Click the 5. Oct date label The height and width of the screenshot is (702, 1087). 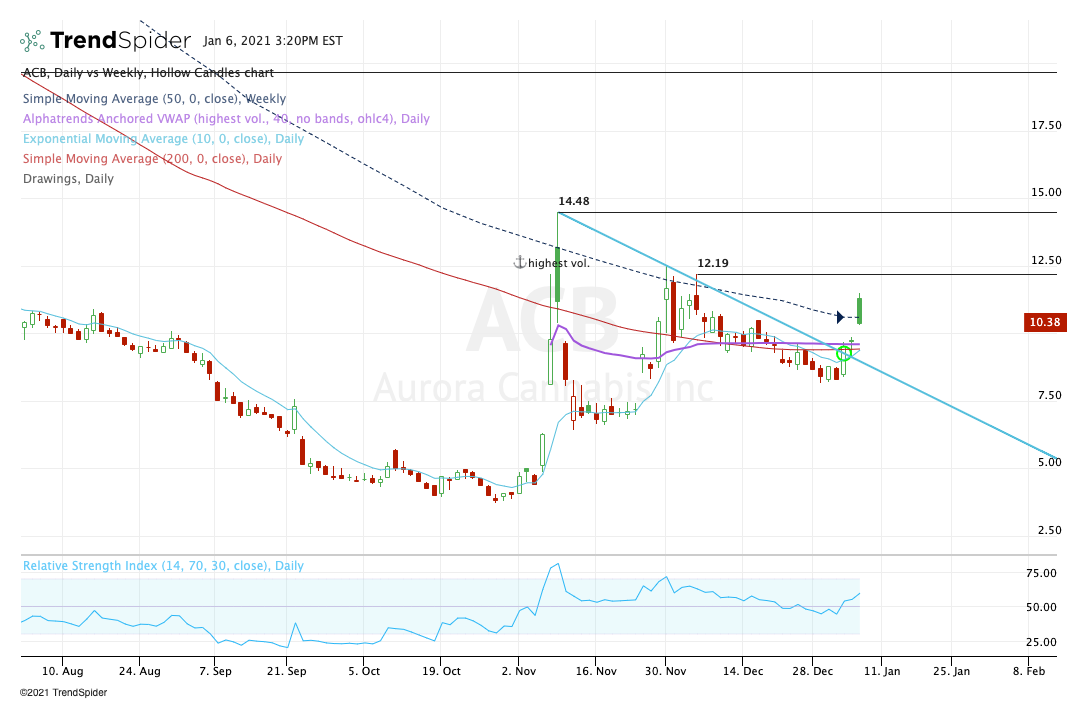(x=364, y=672)
